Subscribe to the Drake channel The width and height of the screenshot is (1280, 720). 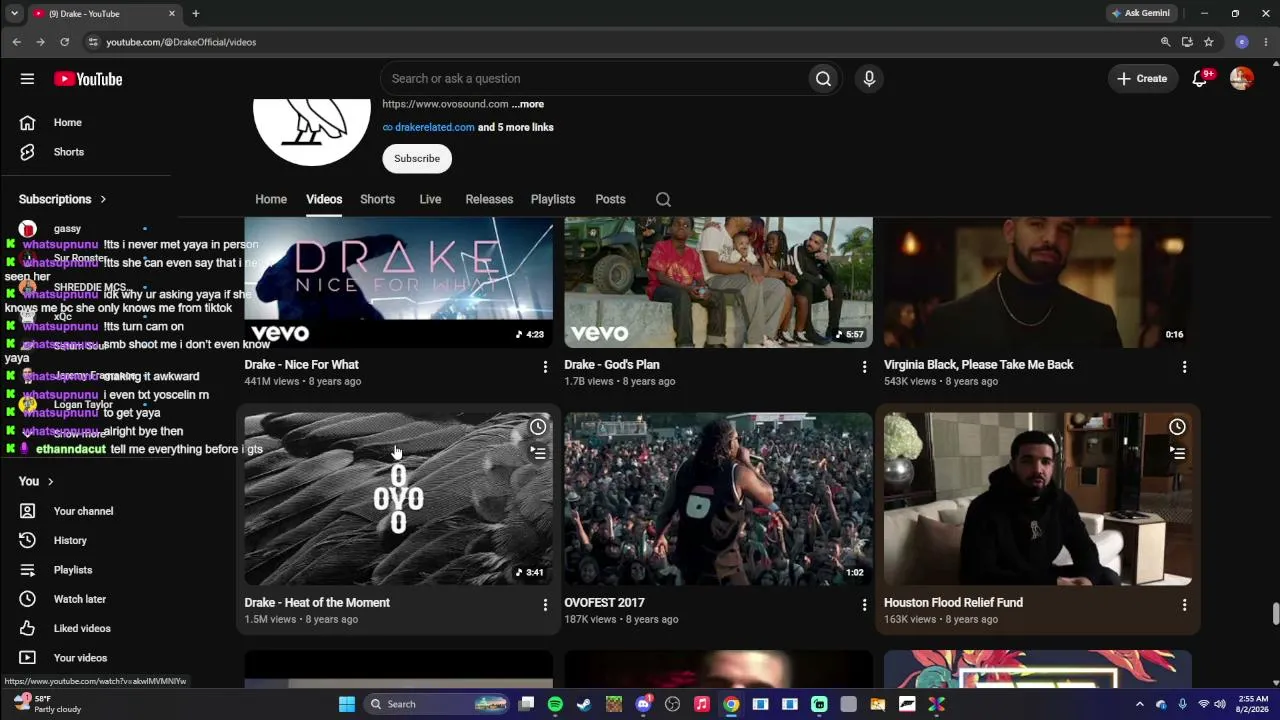pyautogui.click(x=417, y=158)
